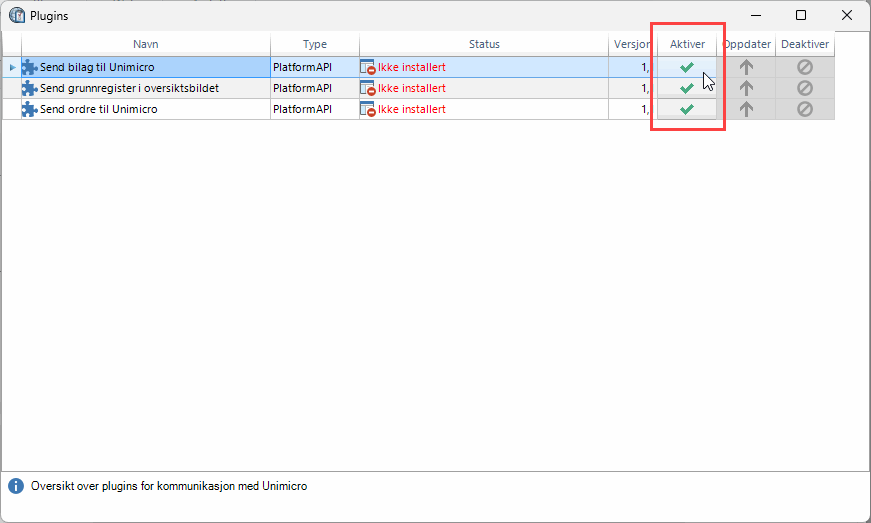Deactivate Send grunnregister i oversiktsbildet plugin

point(804,88)
